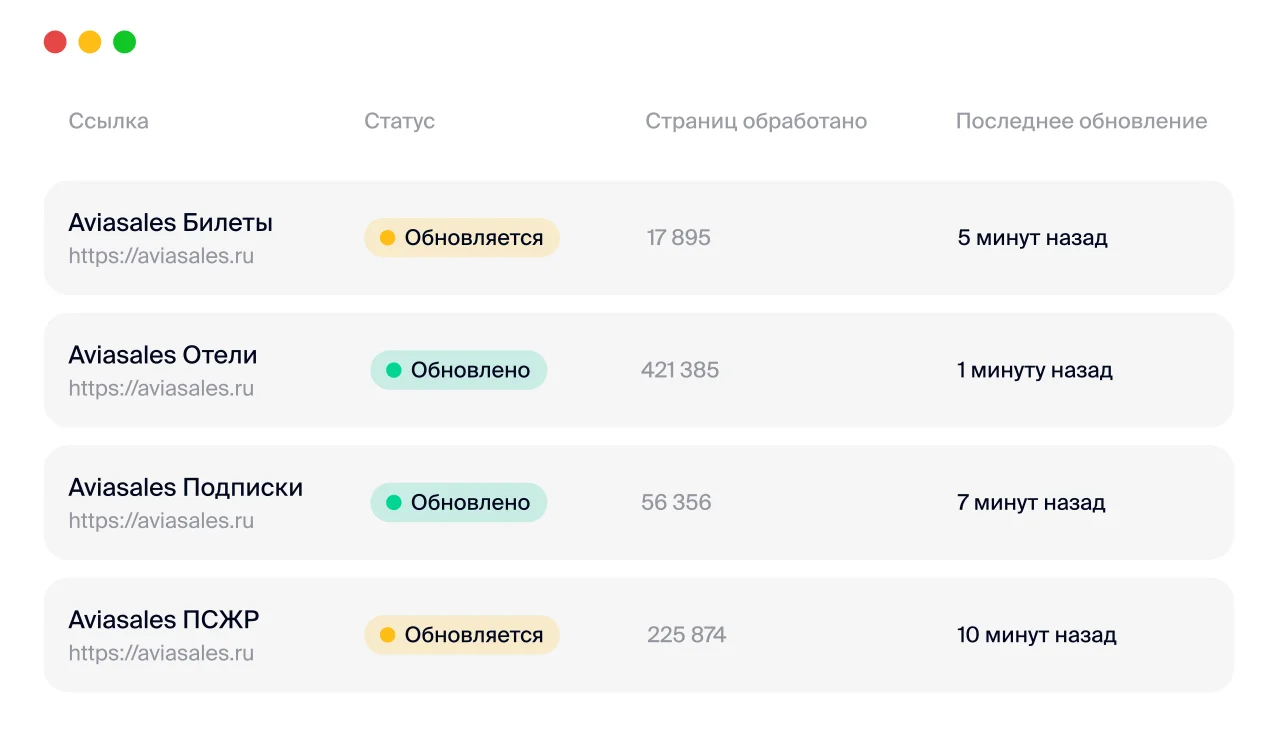Image resolution: width=1280 pixels, height=731 pixels.
Task: Open the Aviasales Билеты row title
Action: 170,222
